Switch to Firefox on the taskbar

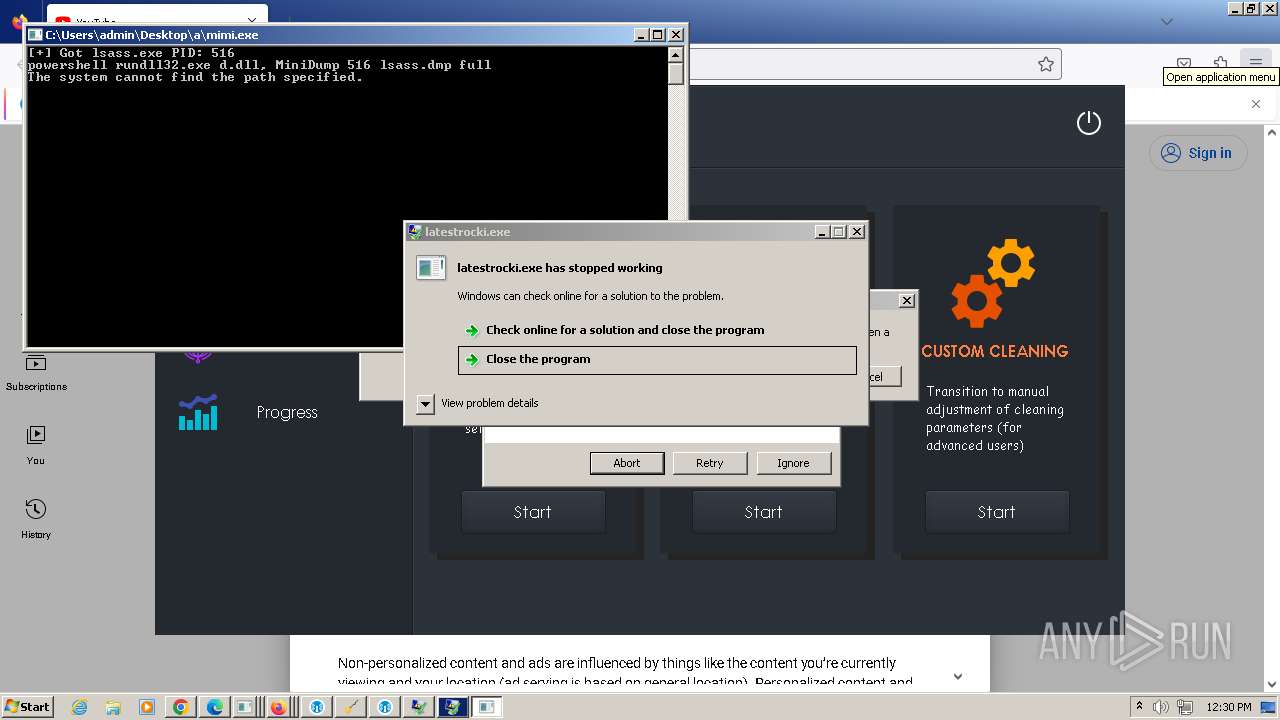coord(278,707)
